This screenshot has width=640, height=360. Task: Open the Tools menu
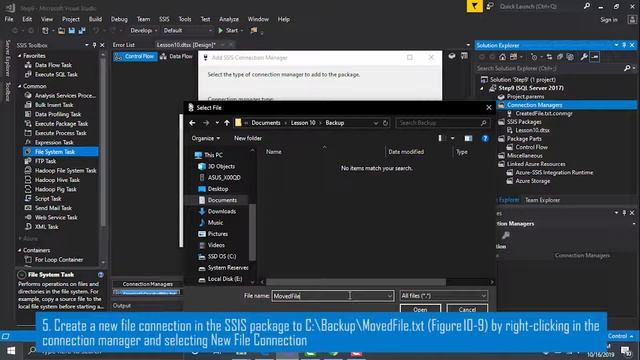pyautogui.click(x=185, y=19)
